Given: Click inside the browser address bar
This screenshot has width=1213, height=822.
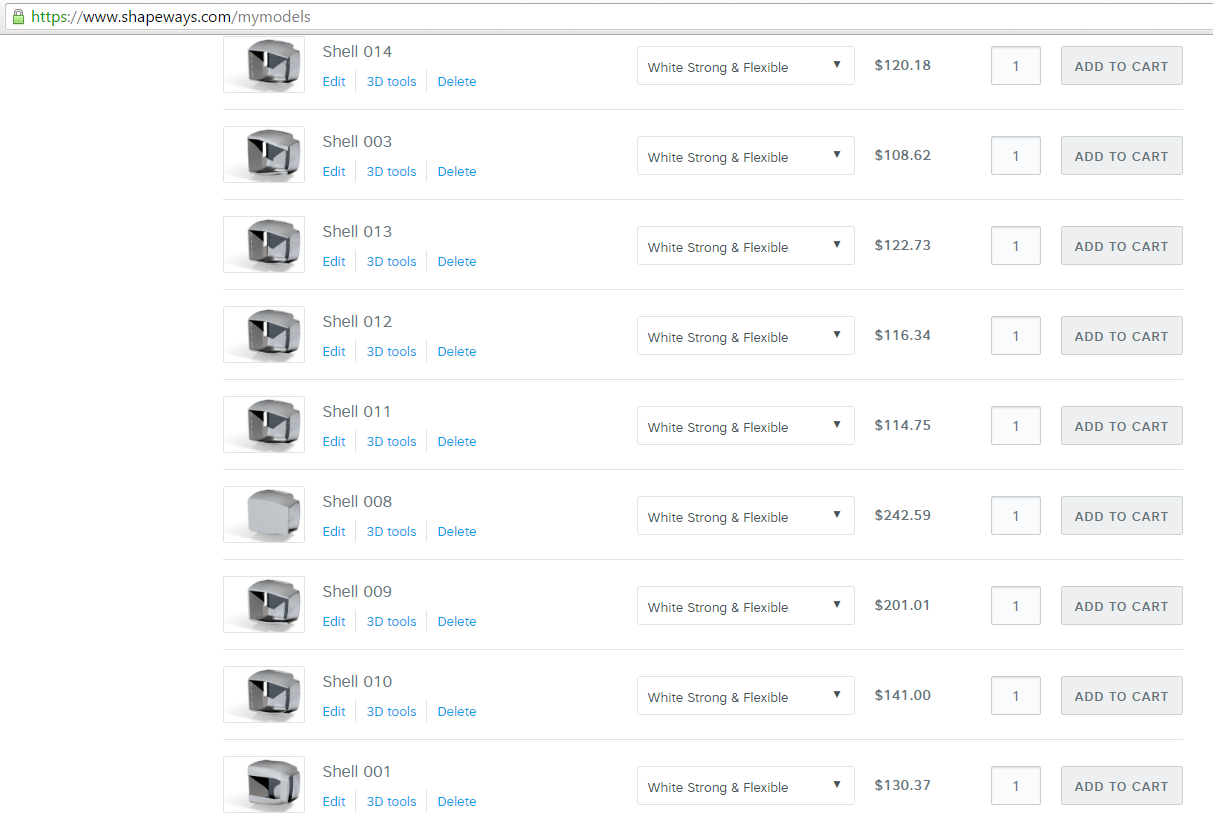Looking at the screenshot, I should (400, 16).
